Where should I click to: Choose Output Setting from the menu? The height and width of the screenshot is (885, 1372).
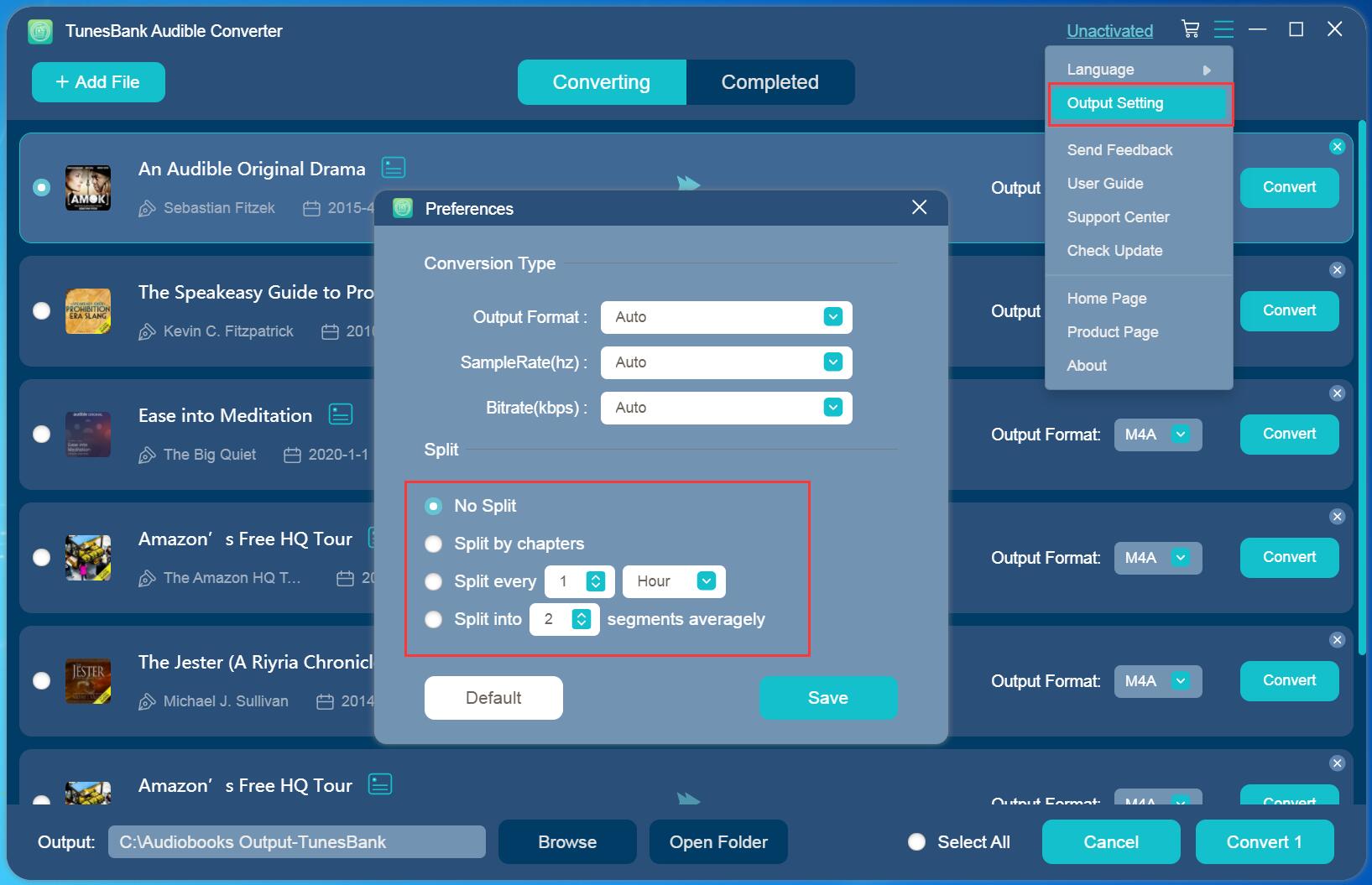click(x=1139, y=104)
